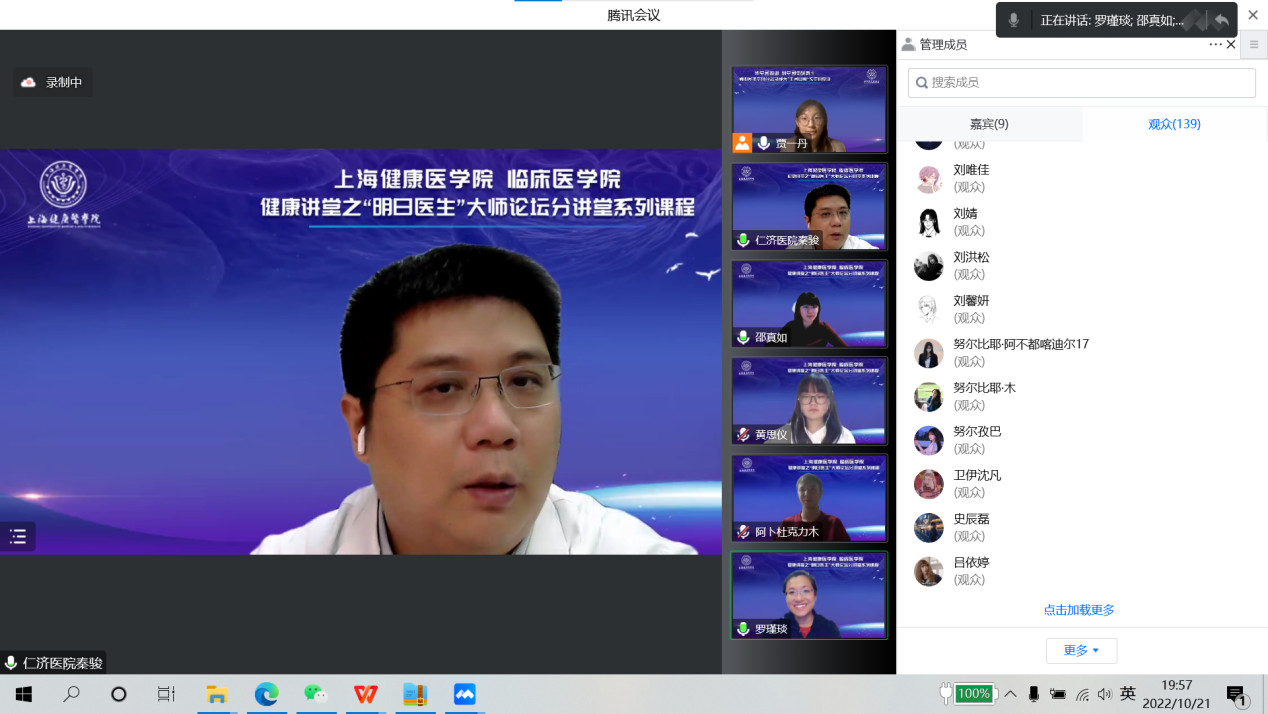Viewport: 1268px width, 714px height.
Task: Click the 点击加载更多 link
Action: tap(1079, 610)
